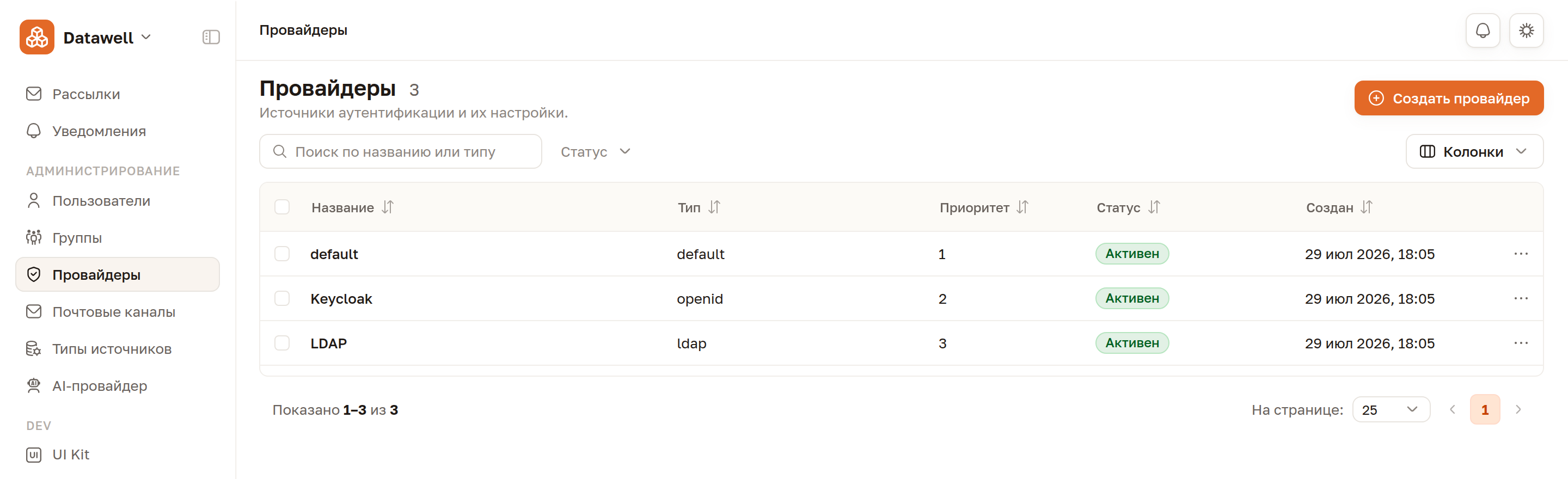Open Типы источников in sidebar
The image size is (1568, 479).
pos(118,349)
